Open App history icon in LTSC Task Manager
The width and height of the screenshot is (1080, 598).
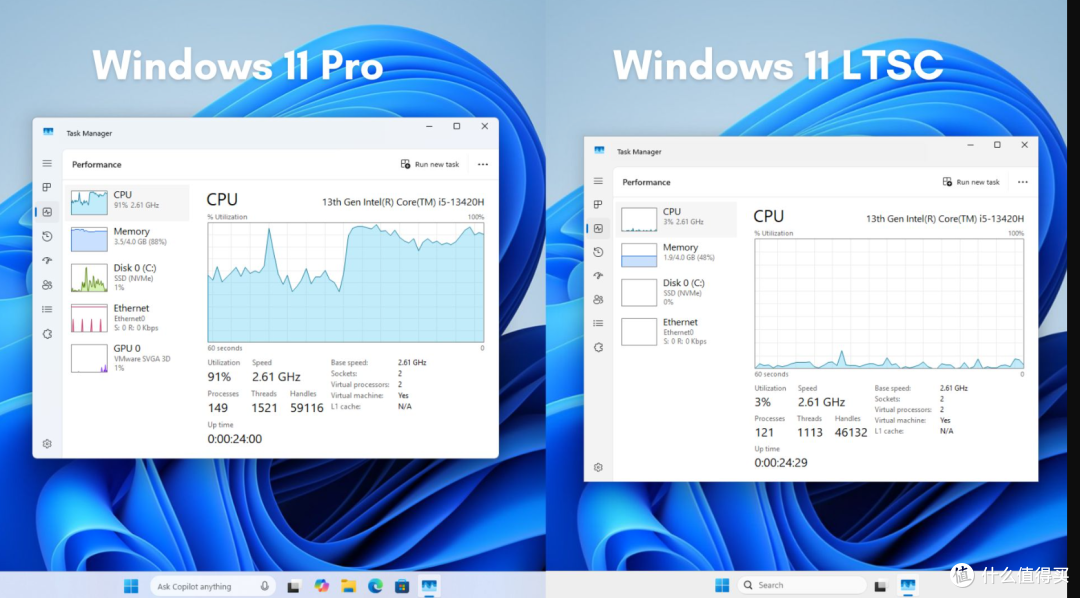tap(598, 252)
